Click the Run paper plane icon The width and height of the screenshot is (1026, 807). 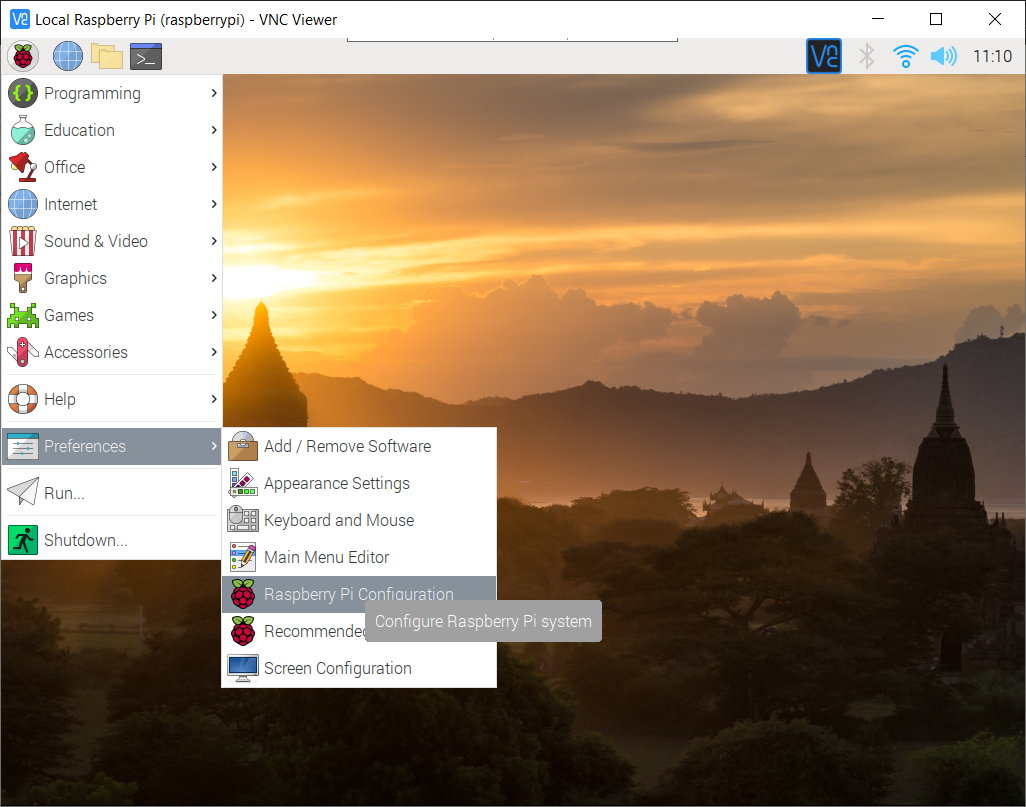point(23,492)
